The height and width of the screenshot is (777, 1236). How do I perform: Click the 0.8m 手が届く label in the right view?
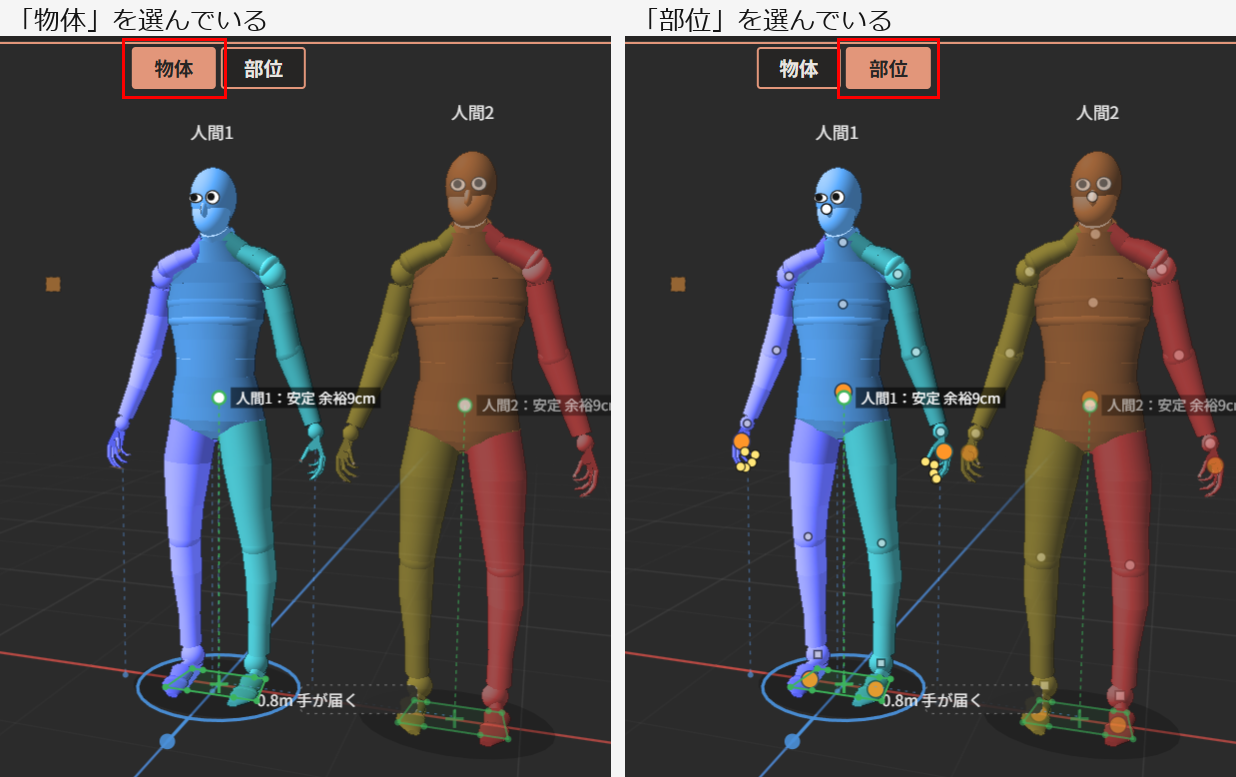931,701
